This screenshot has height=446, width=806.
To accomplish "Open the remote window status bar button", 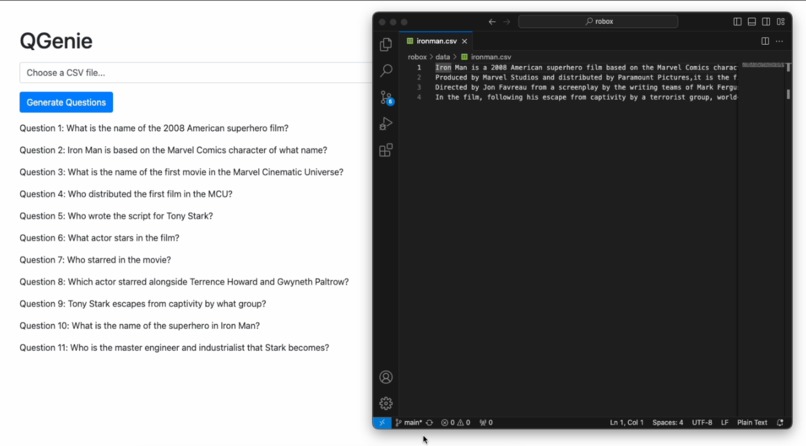I will click(x=382, y=422).
